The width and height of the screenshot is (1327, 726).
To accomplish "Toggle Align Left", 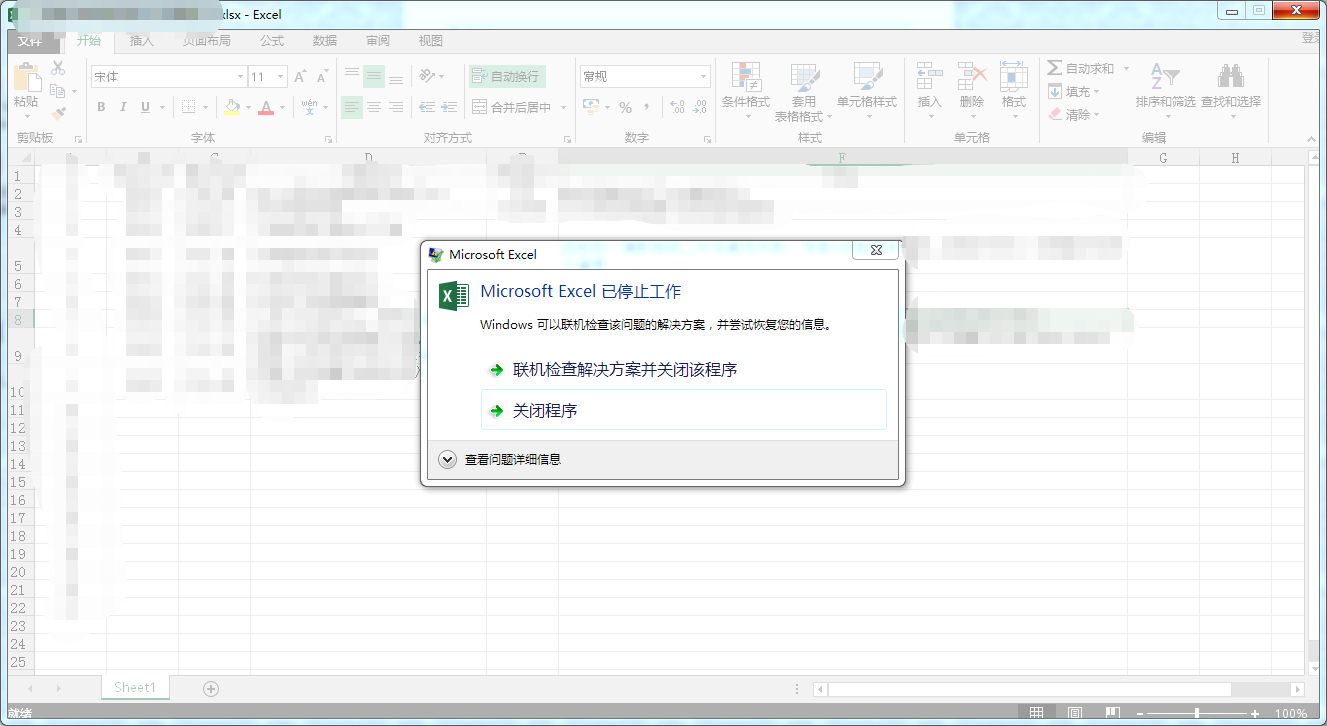I will tap(352, 107).
